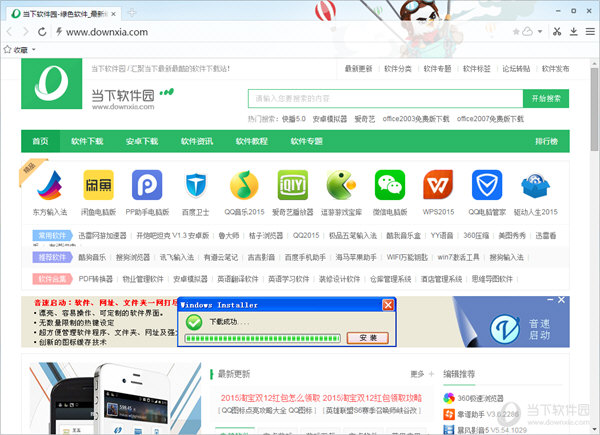Screen dimensions: 600x435
Task: Open the 软件资讯 navigation tab
Action: coord(197,141)
